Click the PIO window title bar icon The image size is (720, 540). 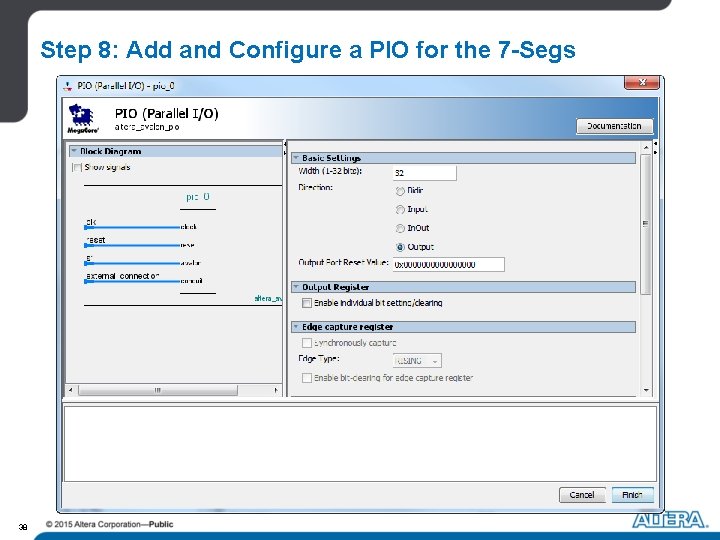[68, 86]
